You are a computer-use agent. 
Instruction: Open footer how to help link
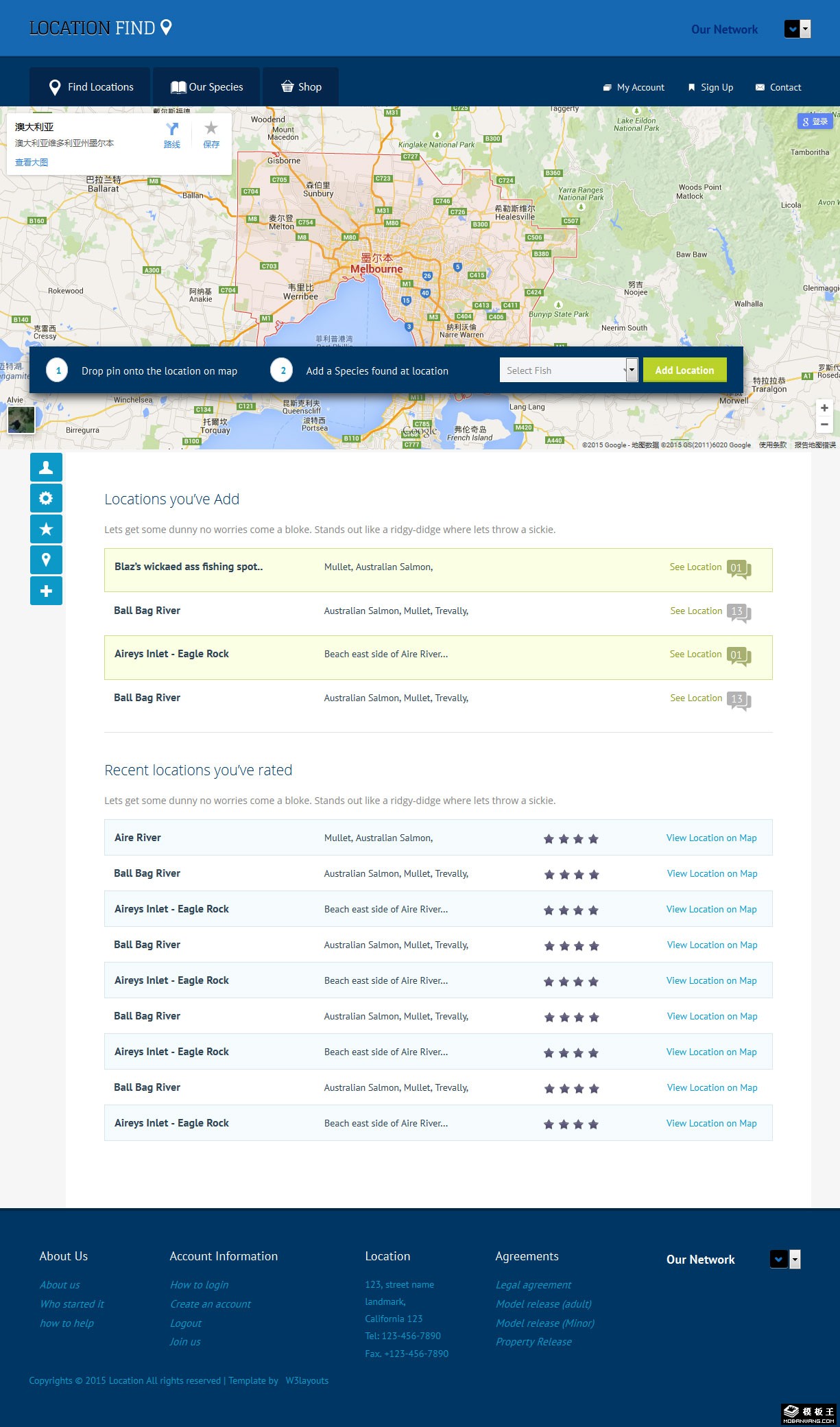pyautogui.click(x=67, y=1323)
